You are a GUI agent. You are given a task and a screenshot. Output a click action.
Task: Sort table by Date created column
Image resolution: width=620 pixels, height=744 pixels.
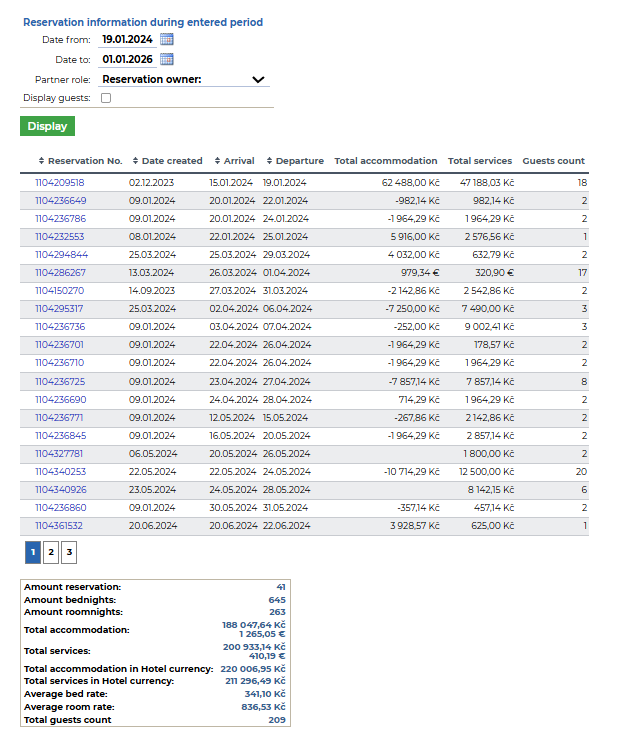pos(167,161)
